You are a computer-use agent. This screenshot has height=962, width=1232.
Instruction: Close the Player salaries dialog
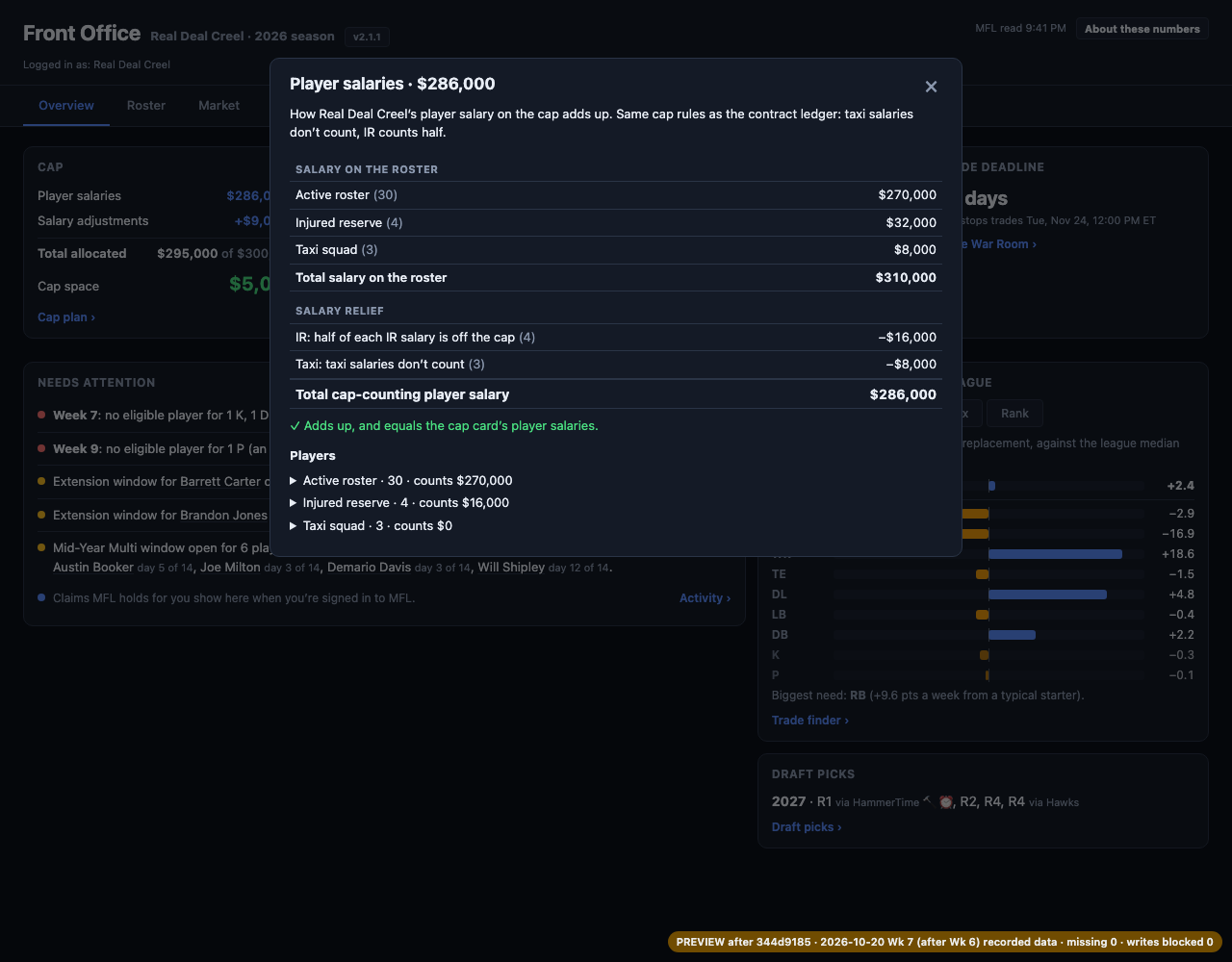(x=931, y=87)
